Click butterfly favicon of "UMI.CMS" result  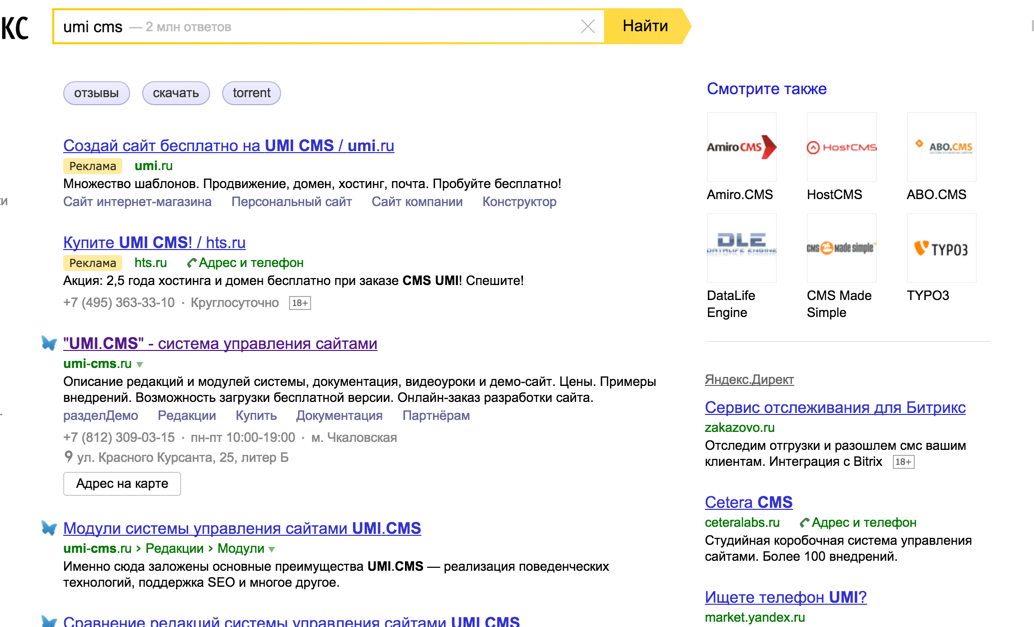49,343
